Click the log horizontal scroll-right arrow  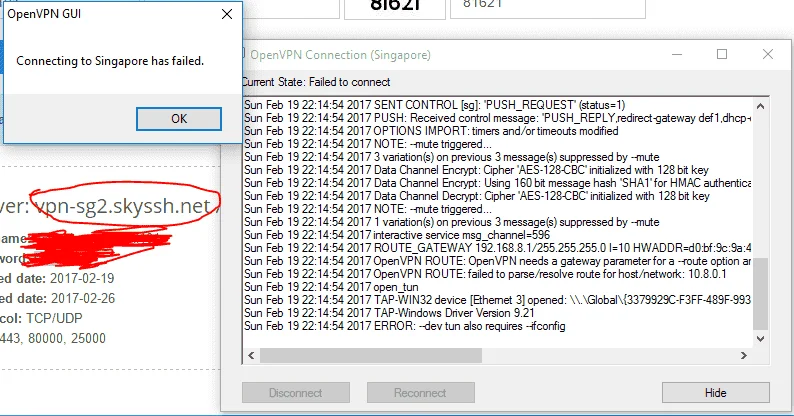coord(743,355)
